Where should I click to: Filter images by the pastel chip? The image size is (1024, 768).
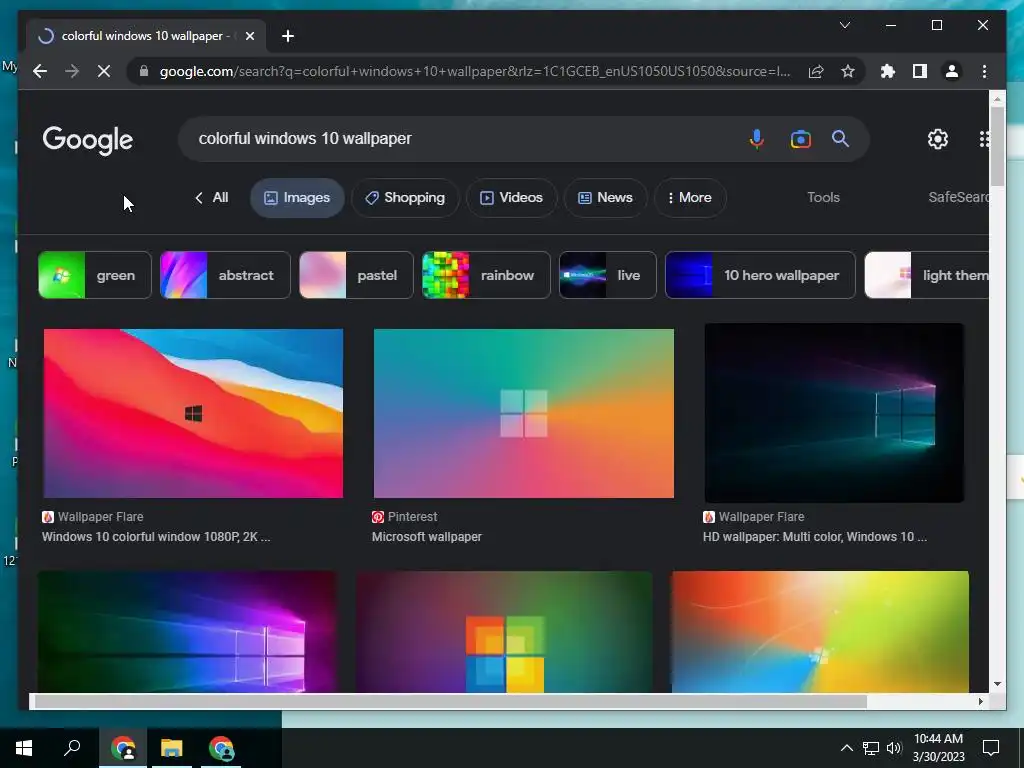click(356, 275)
